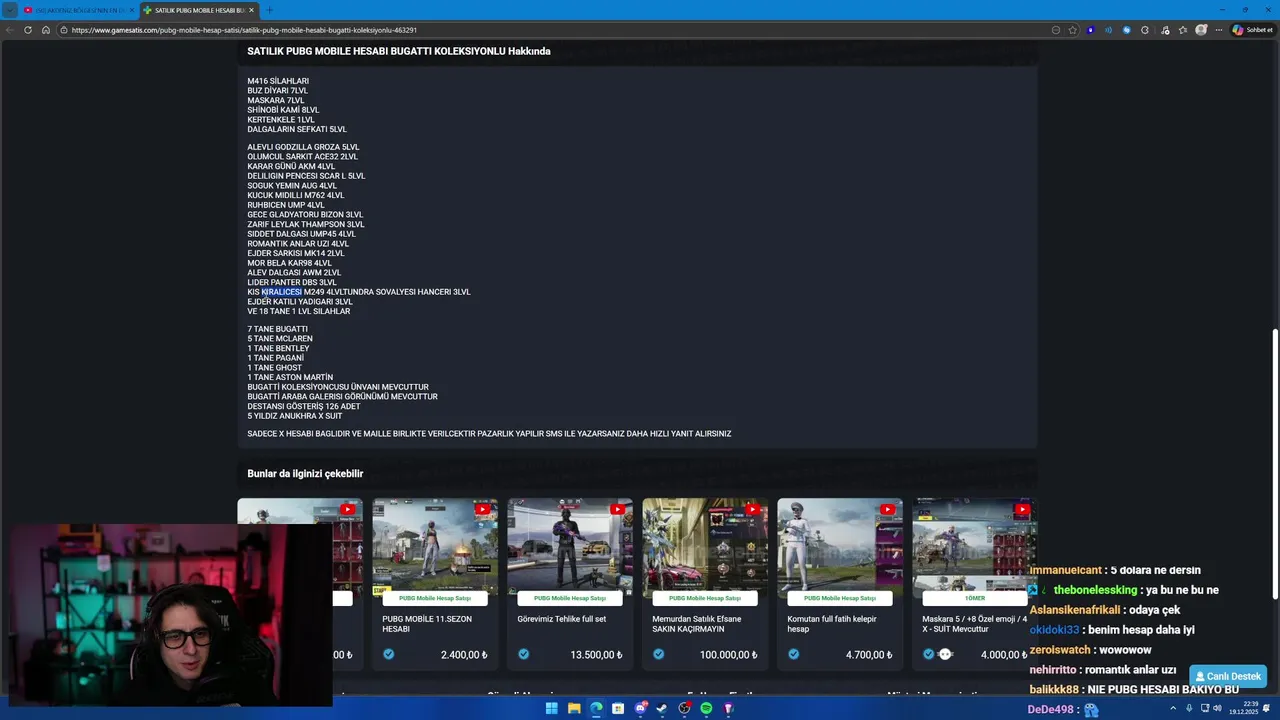
Task: Open File Explorer from the taskbar
Action: [x=574, y=708]
